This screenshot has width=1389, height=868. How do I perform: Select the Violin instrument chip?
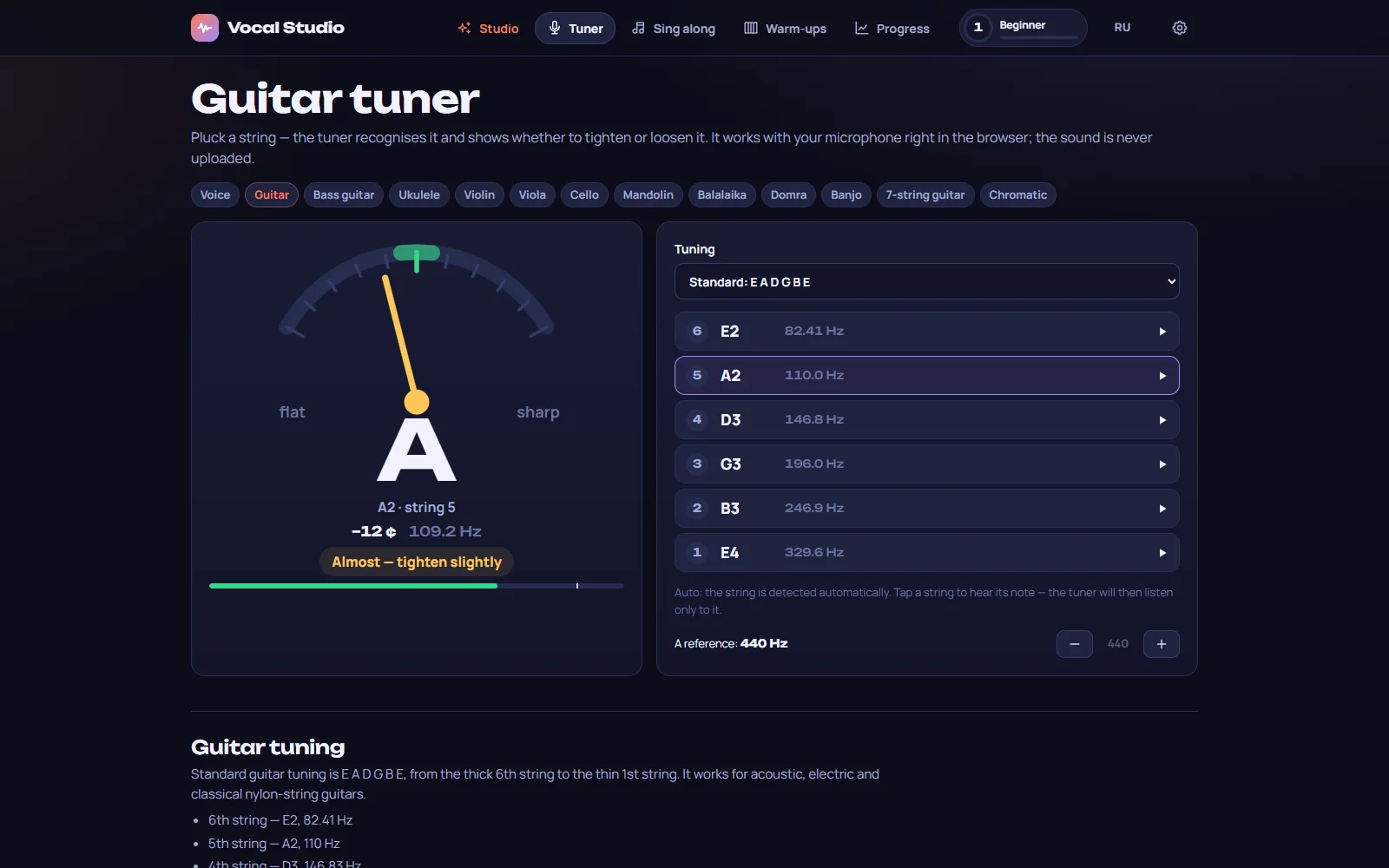click(479, 194)
